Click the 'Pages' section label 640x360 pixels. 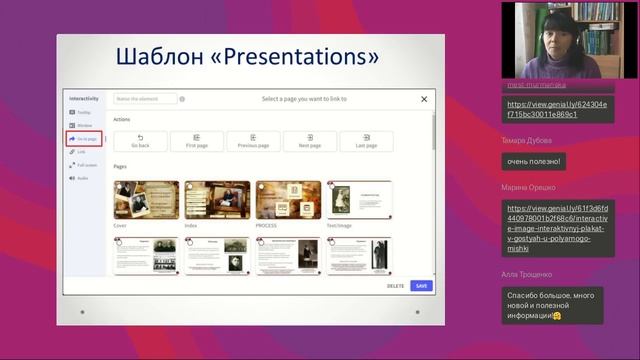(120, 167)
